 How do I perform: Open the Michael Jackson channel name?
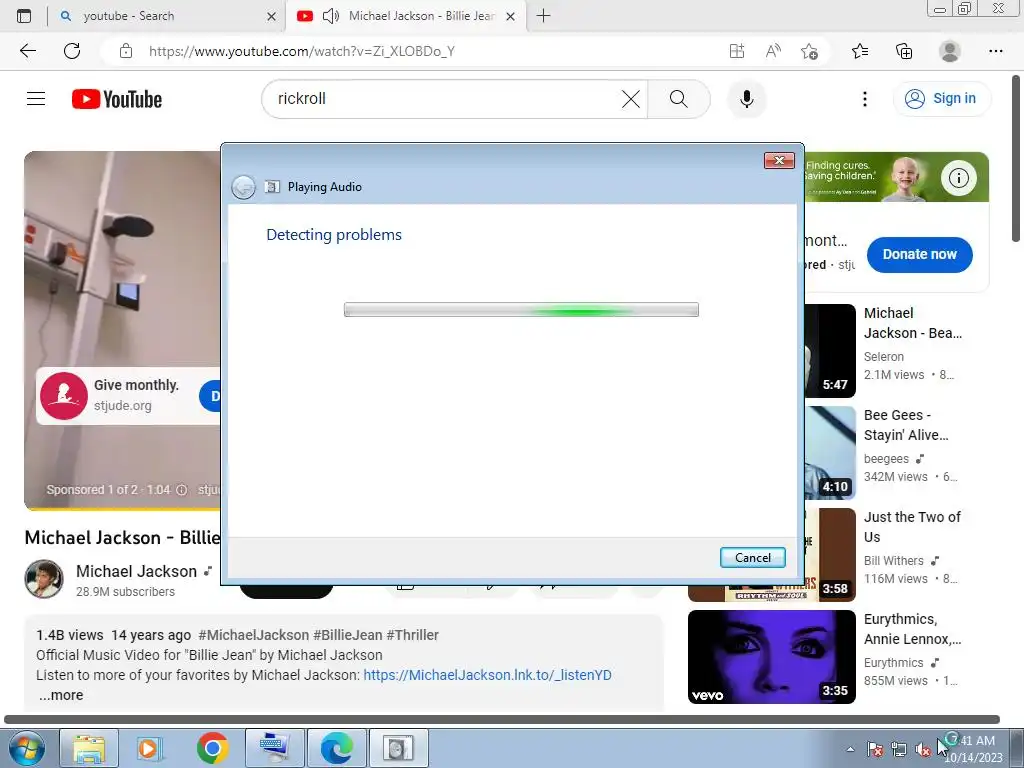136,571
